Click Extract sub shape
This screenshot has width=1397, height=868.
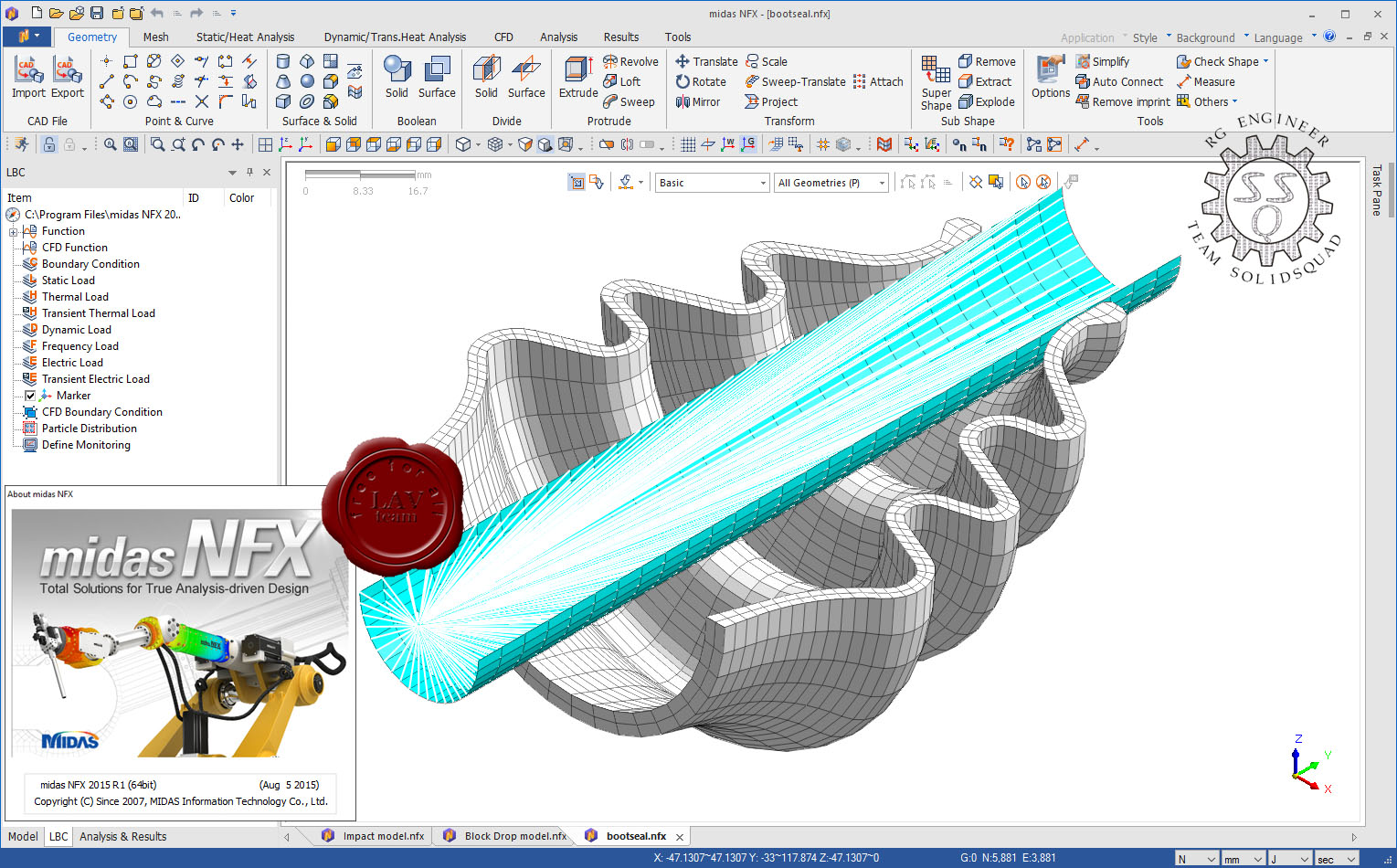click(985, 81)
